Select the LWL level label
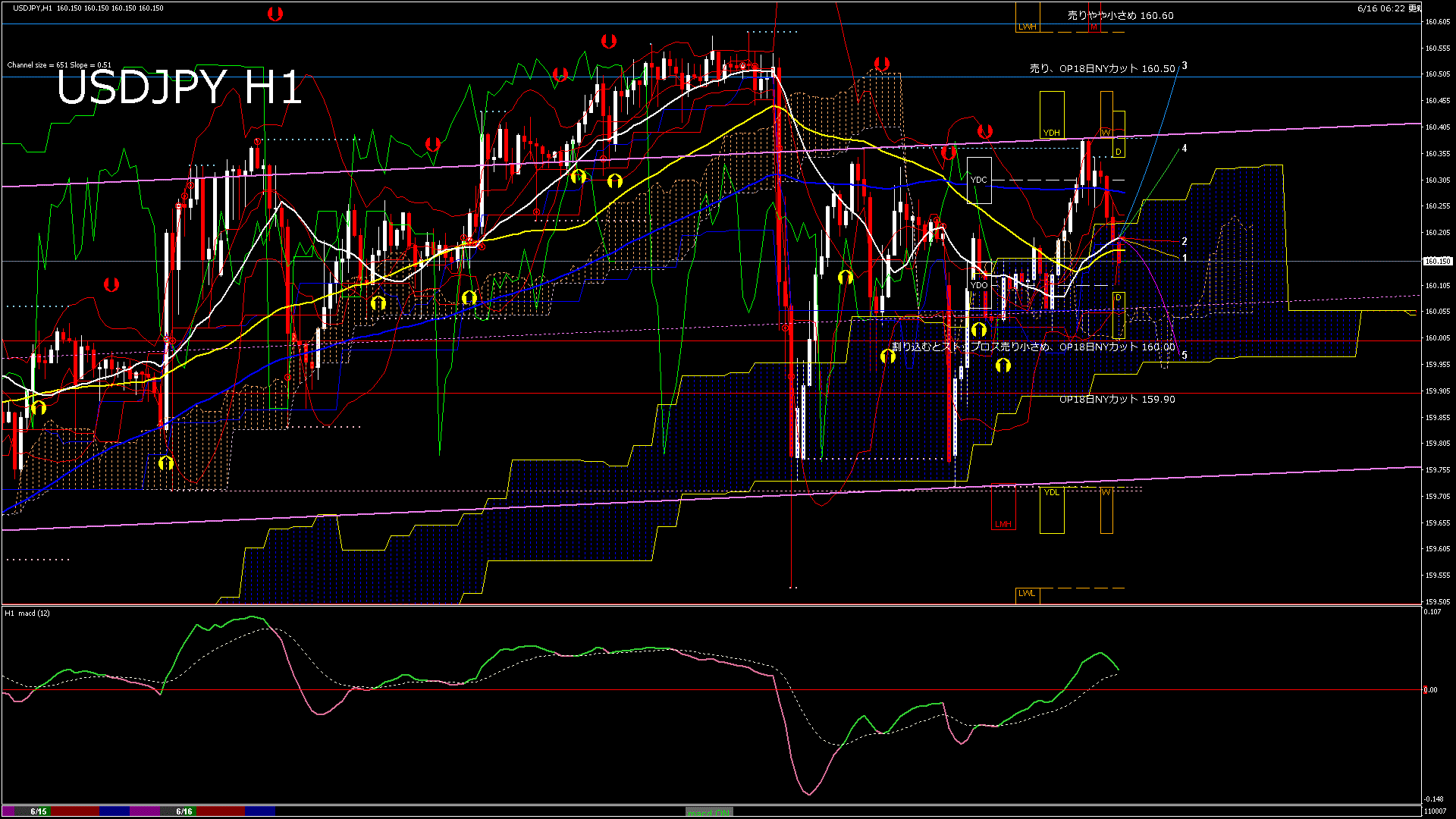 click(x=1027, y=593)
